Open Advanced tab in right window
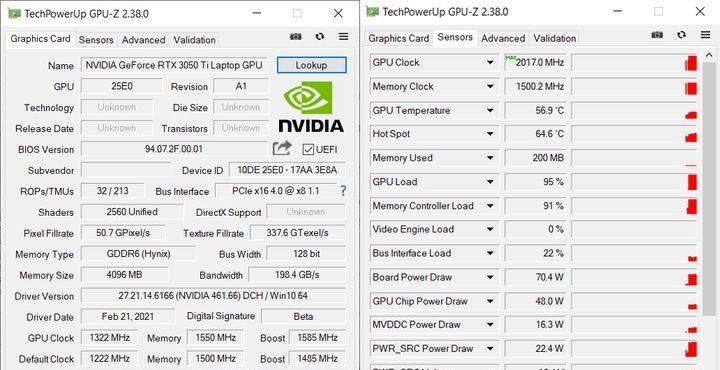The height and width of the screenshot is (370, 720). [x=503, y=38]
